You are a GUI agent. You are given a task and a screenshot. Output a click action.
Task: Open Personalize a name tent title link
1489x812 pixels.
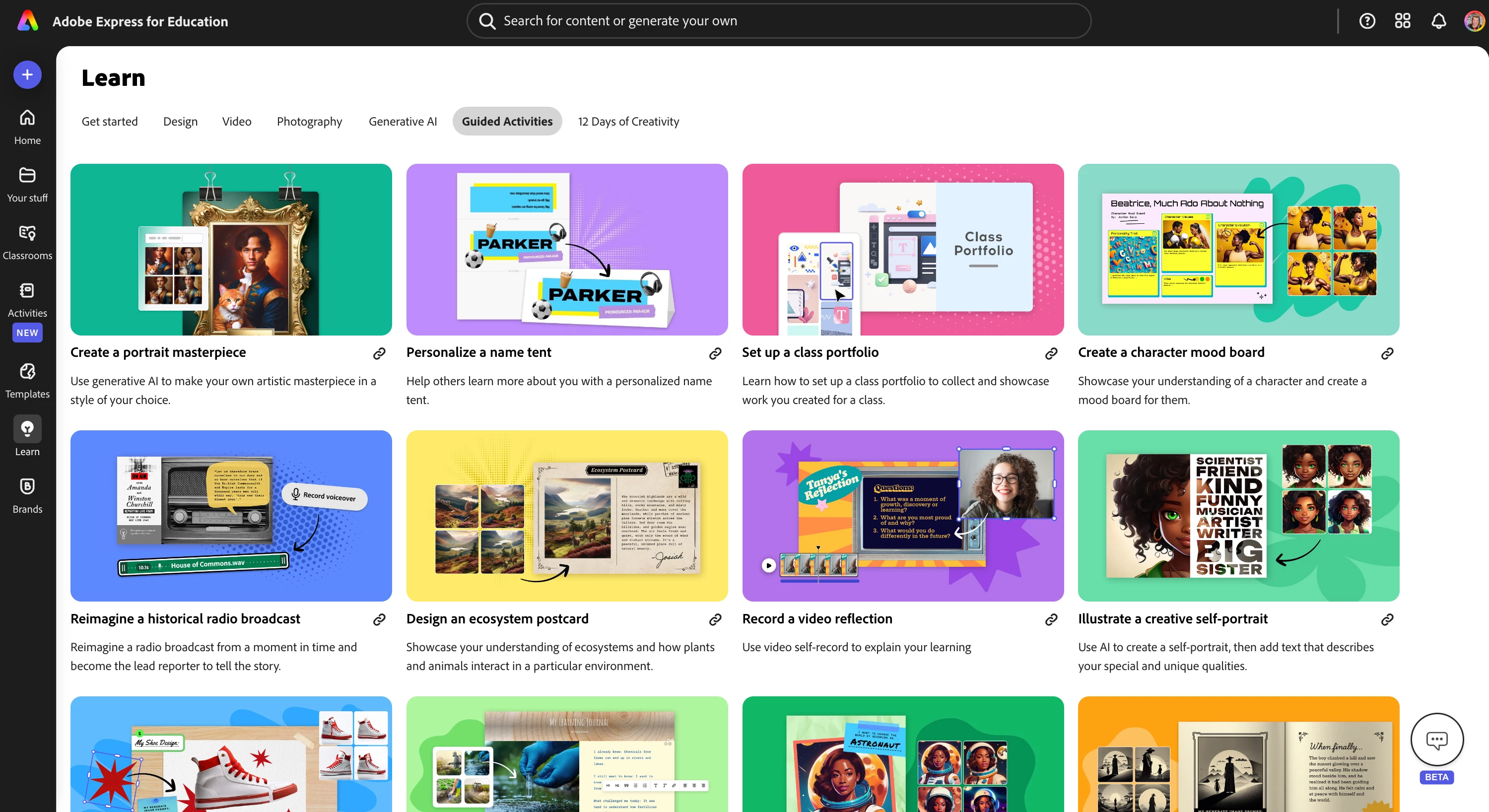(x=478, y=352)
